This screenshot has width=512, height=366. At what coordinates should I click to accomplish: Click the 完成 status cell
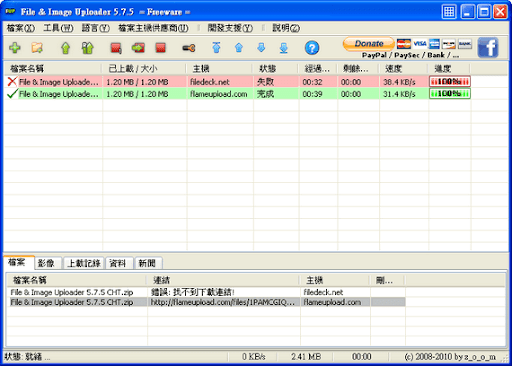click(276, 94)
